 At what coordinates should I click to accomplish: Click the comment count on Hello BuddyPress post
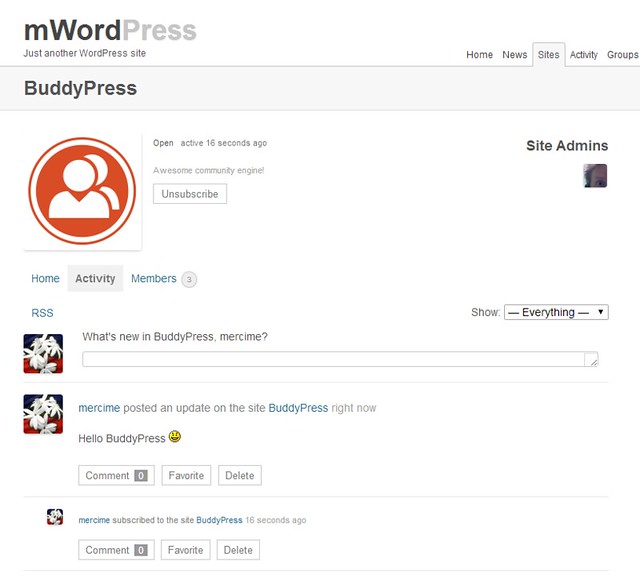point(141,476)
